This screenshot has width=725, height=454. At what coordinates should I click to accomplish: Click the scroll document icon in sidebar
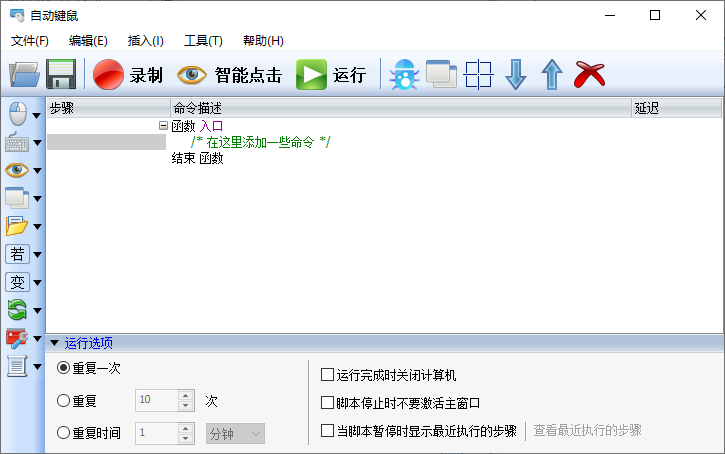coord(17,366)
